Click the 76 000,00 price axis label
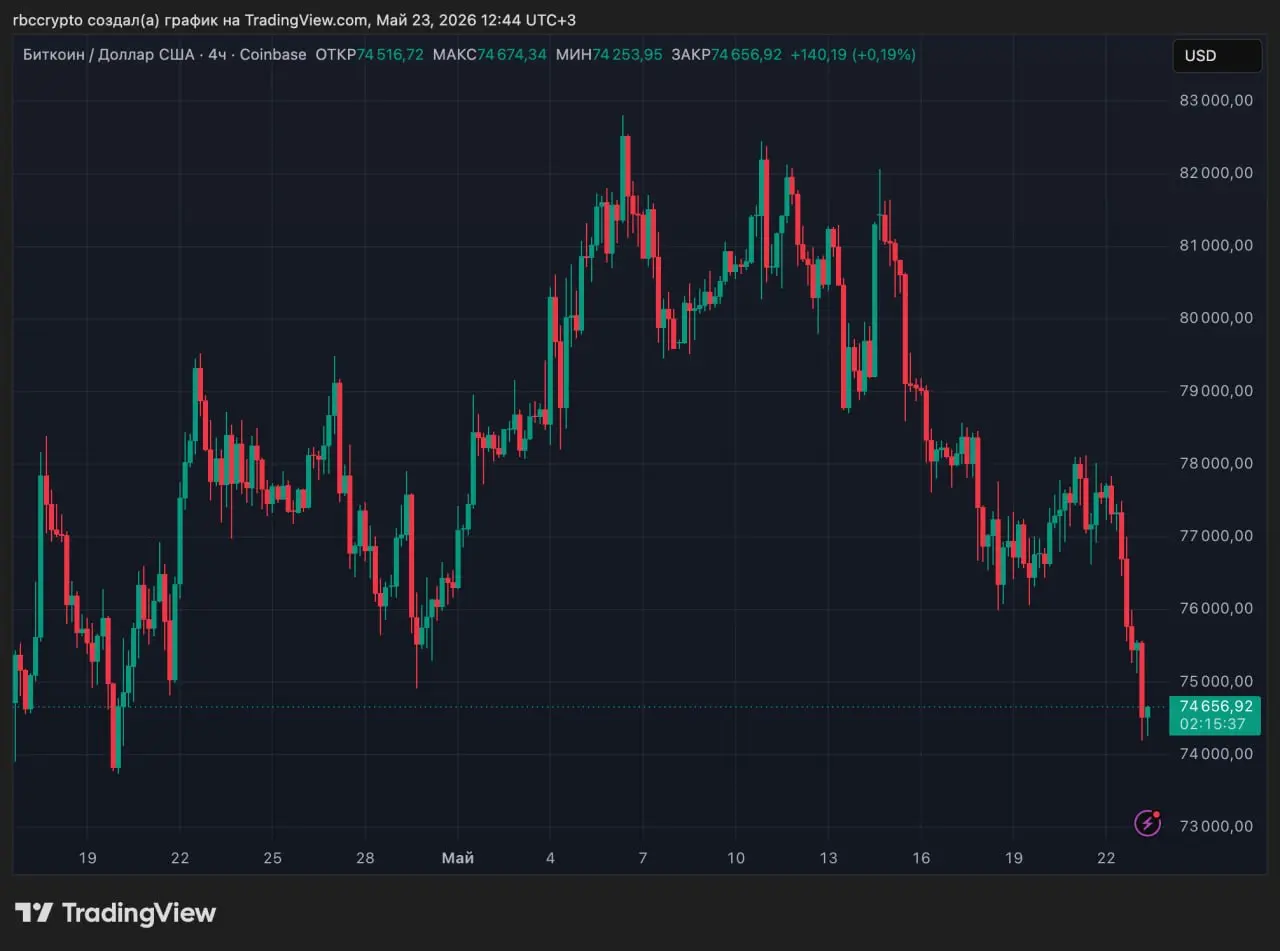 pyautogui.click(x=1216, y=608)
